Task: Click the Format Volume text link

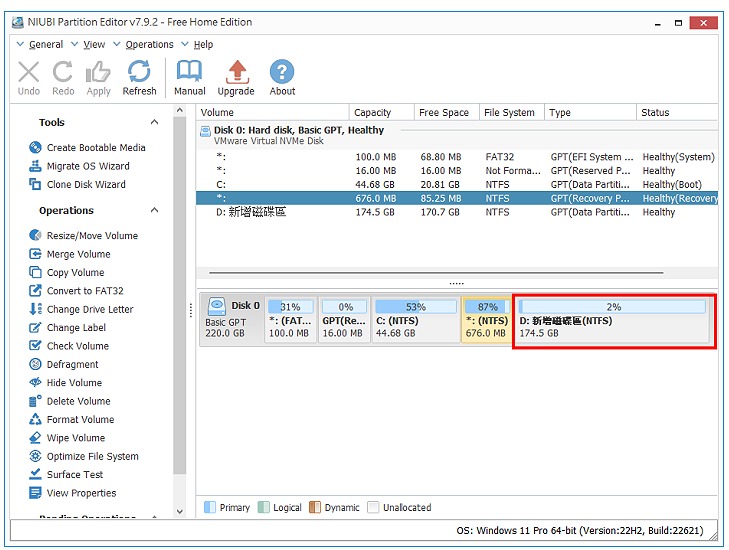Action: pyautogui.click(x=80, y=419)
